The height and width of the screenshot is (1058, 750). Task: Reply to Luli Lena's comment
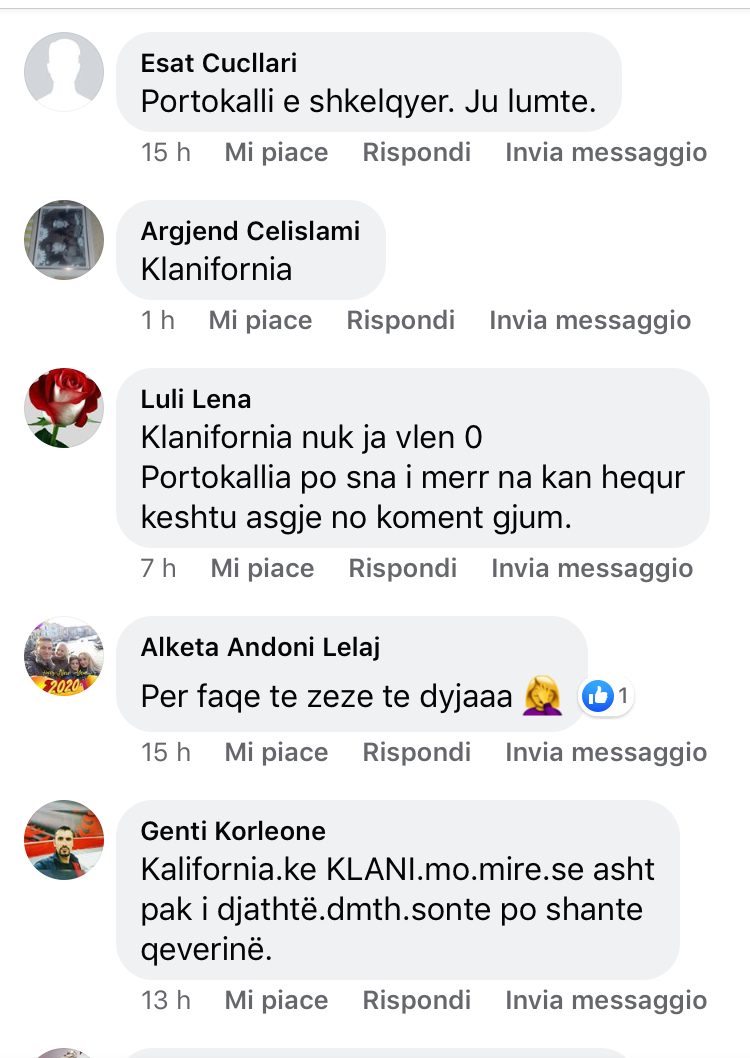pos(403,569)
